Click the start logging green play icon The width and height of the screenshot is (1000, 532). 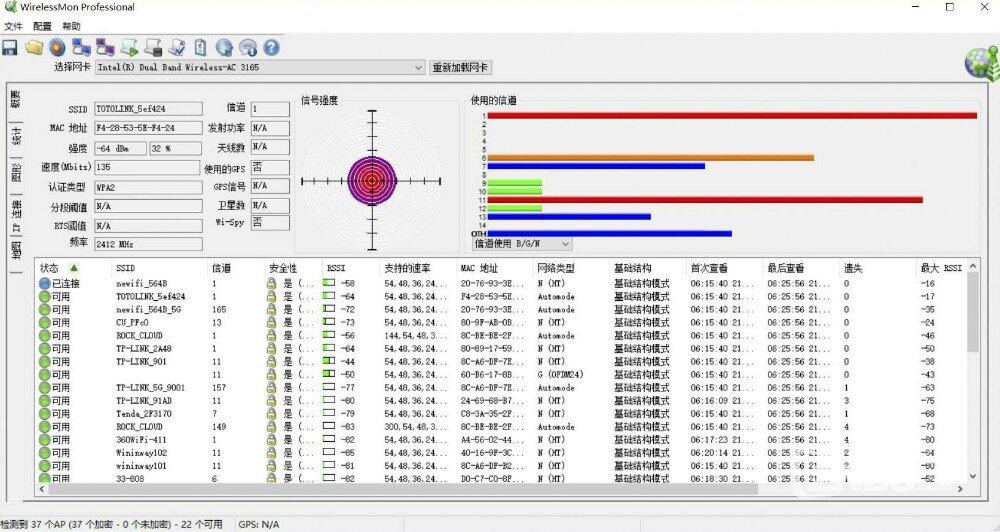129,47
